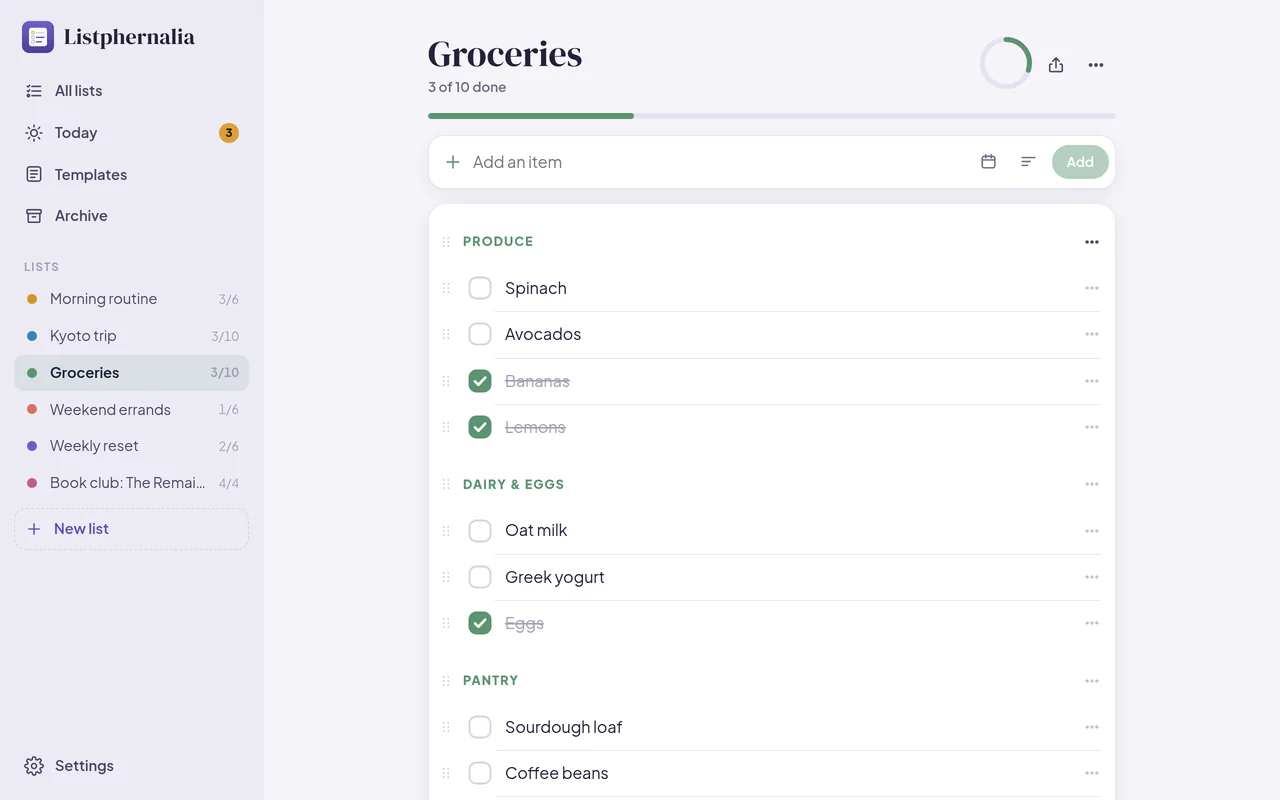This screenshot has height=800, width=1280.
Task: Click the drag handle beside Coffee beans
Action: click(x=446, y=773)
